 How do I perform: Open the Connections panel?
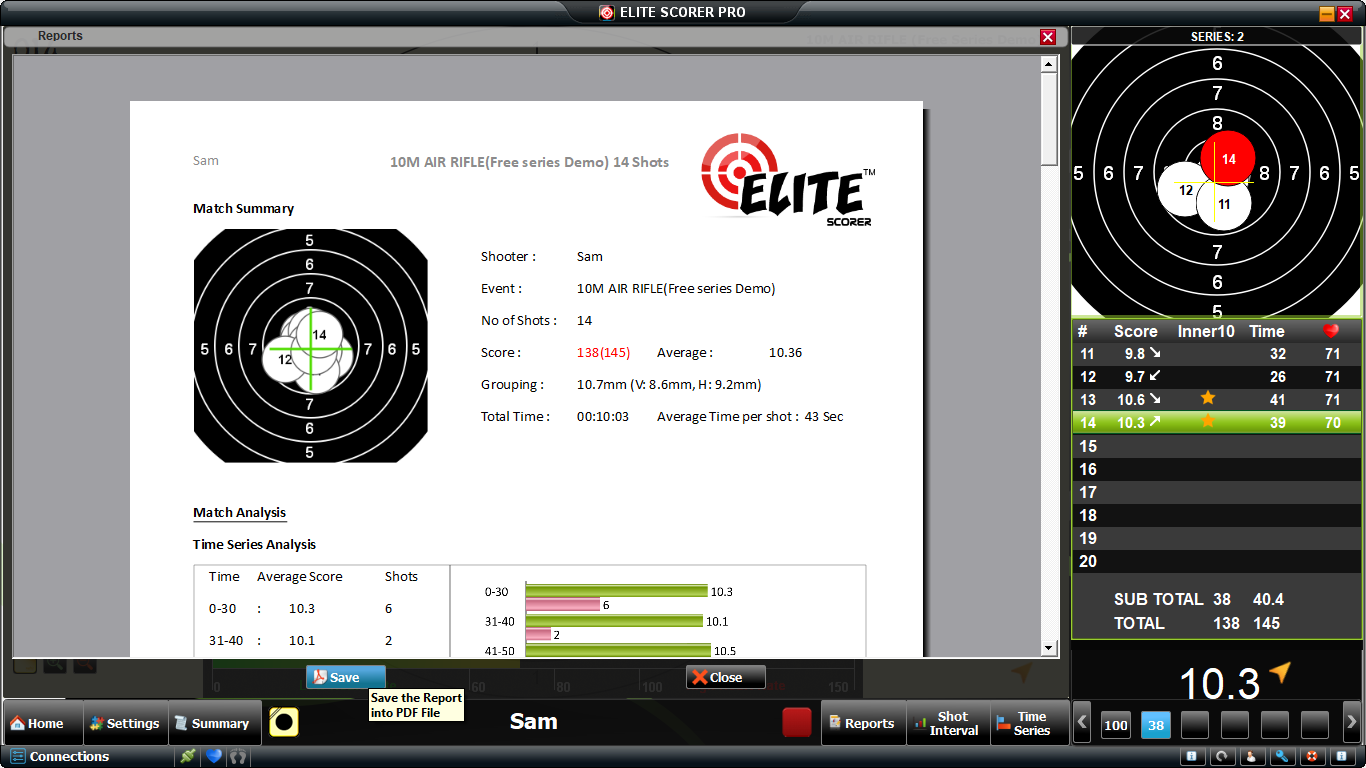(x=59, y=756)
